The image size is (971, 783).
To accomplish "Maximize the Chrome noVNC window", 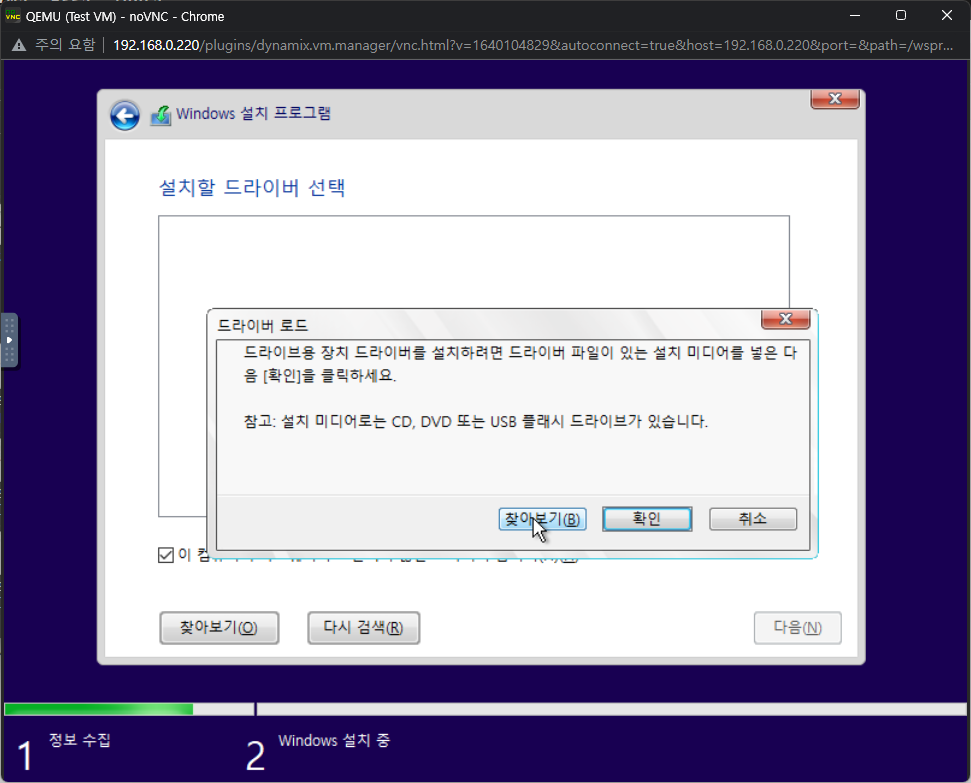I will (x=901, y=15).
